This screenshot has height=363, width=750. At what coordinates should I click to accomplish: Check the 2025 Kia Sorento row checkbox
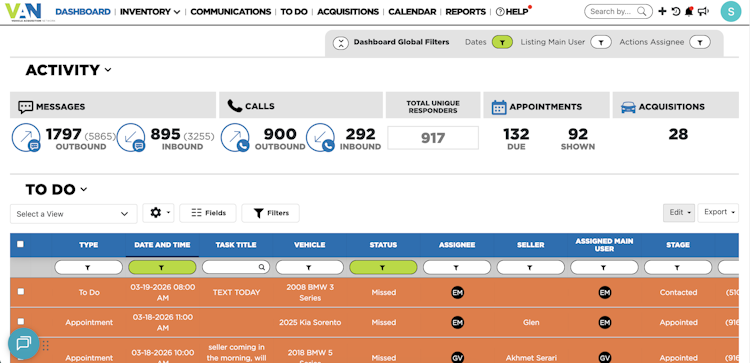coord(21,321)
